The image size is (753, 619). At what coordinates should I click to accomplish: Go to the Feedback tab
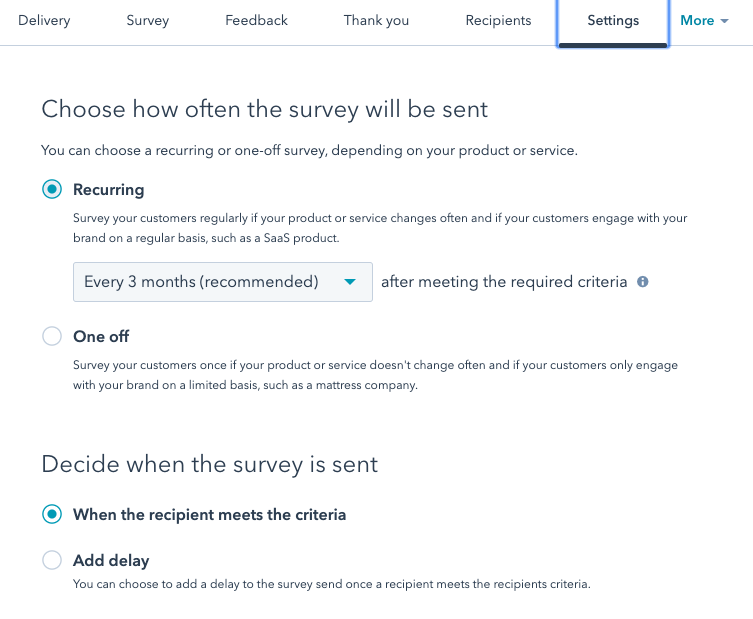tap(256, 21)
